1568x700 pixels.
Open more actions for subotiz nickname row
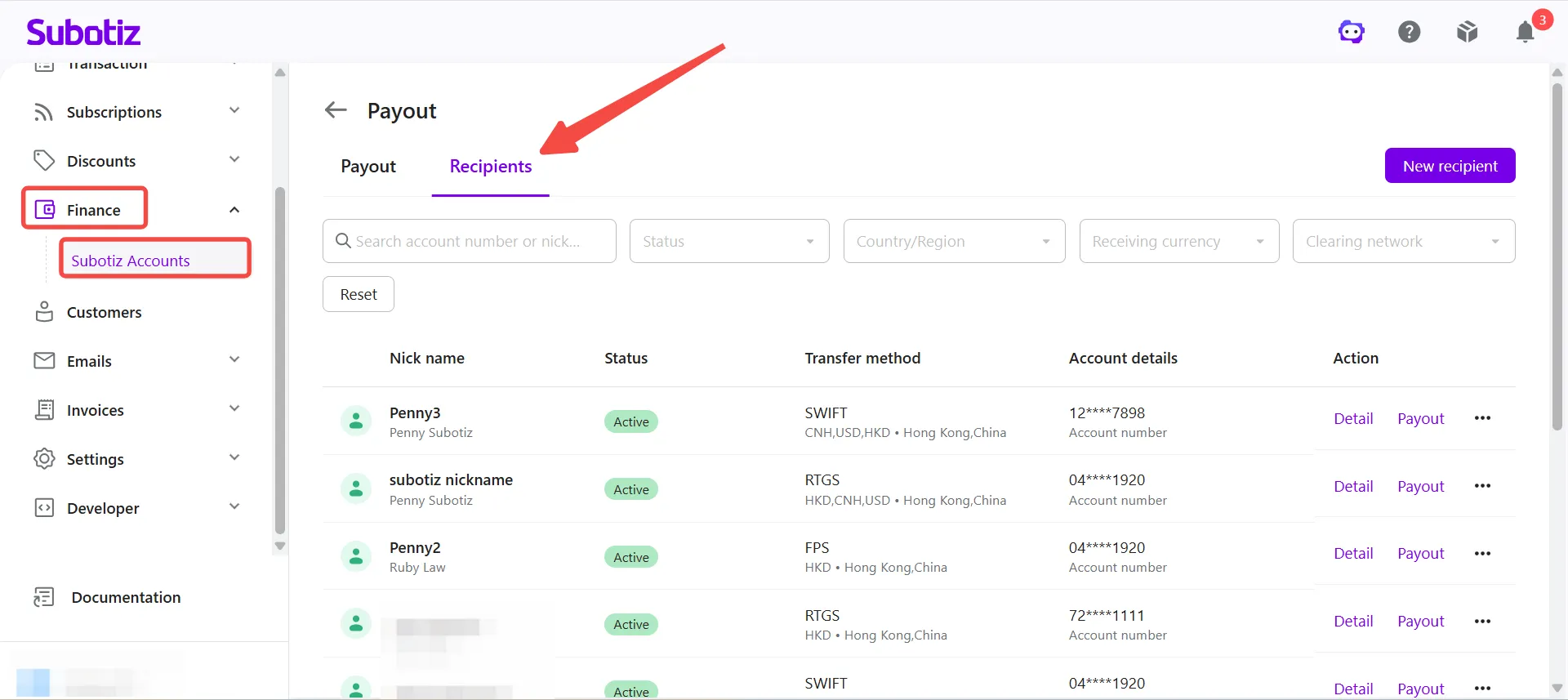(x=1482, y=486)
